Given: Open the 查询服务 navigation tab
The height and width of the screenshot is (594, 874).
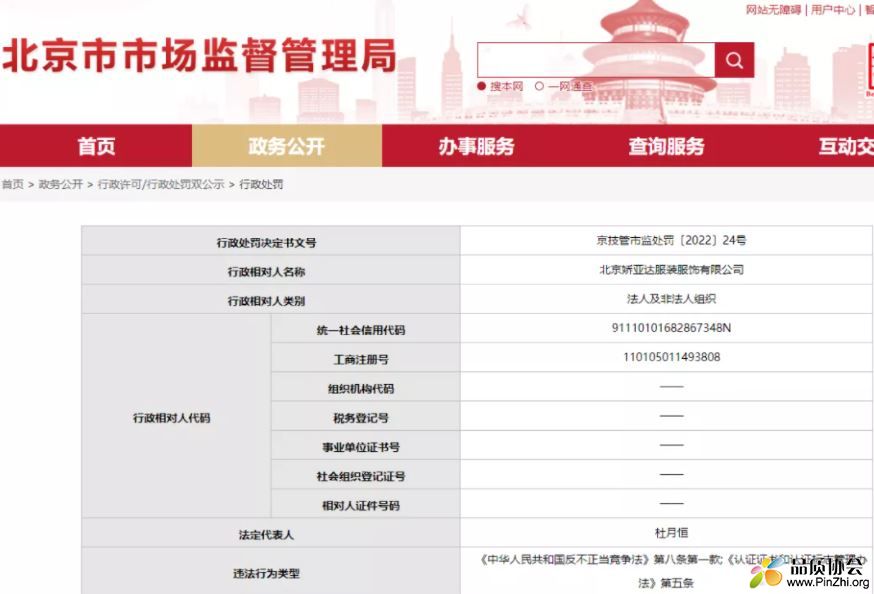Looking at the screenshot, I should 667,146.
